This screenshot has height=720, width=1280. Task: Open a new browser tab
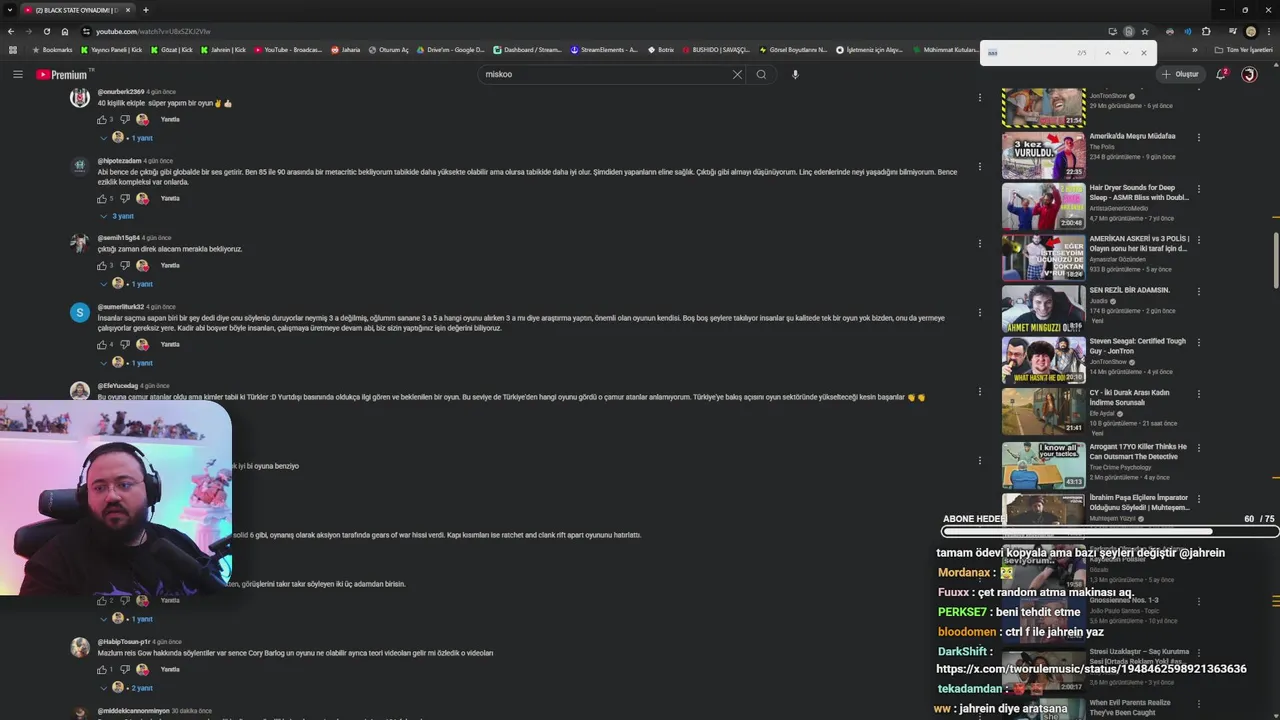tap(146, 10)
